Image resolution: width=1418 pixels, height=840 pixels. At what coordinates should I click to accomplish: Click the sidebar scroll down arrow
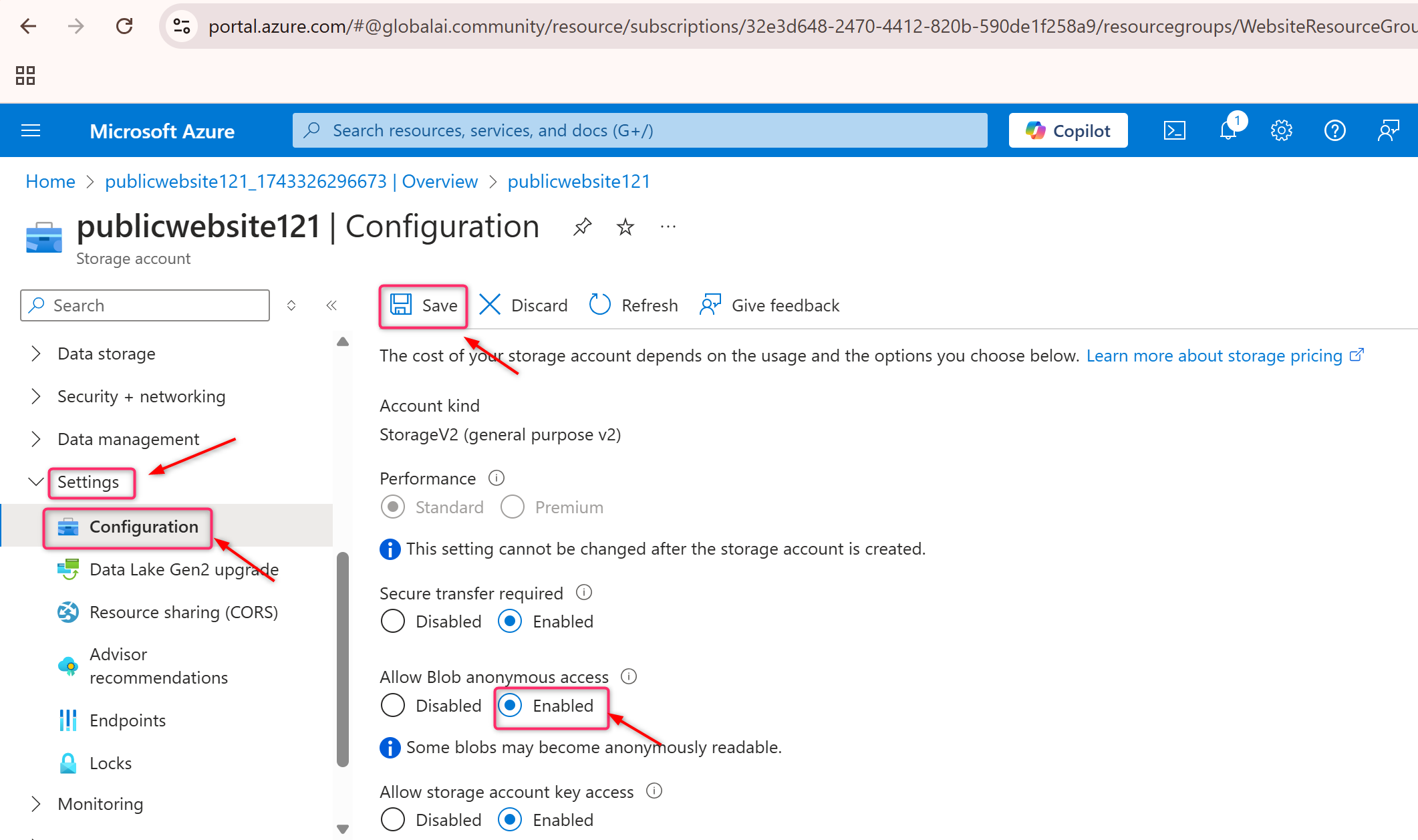point(343,829)
